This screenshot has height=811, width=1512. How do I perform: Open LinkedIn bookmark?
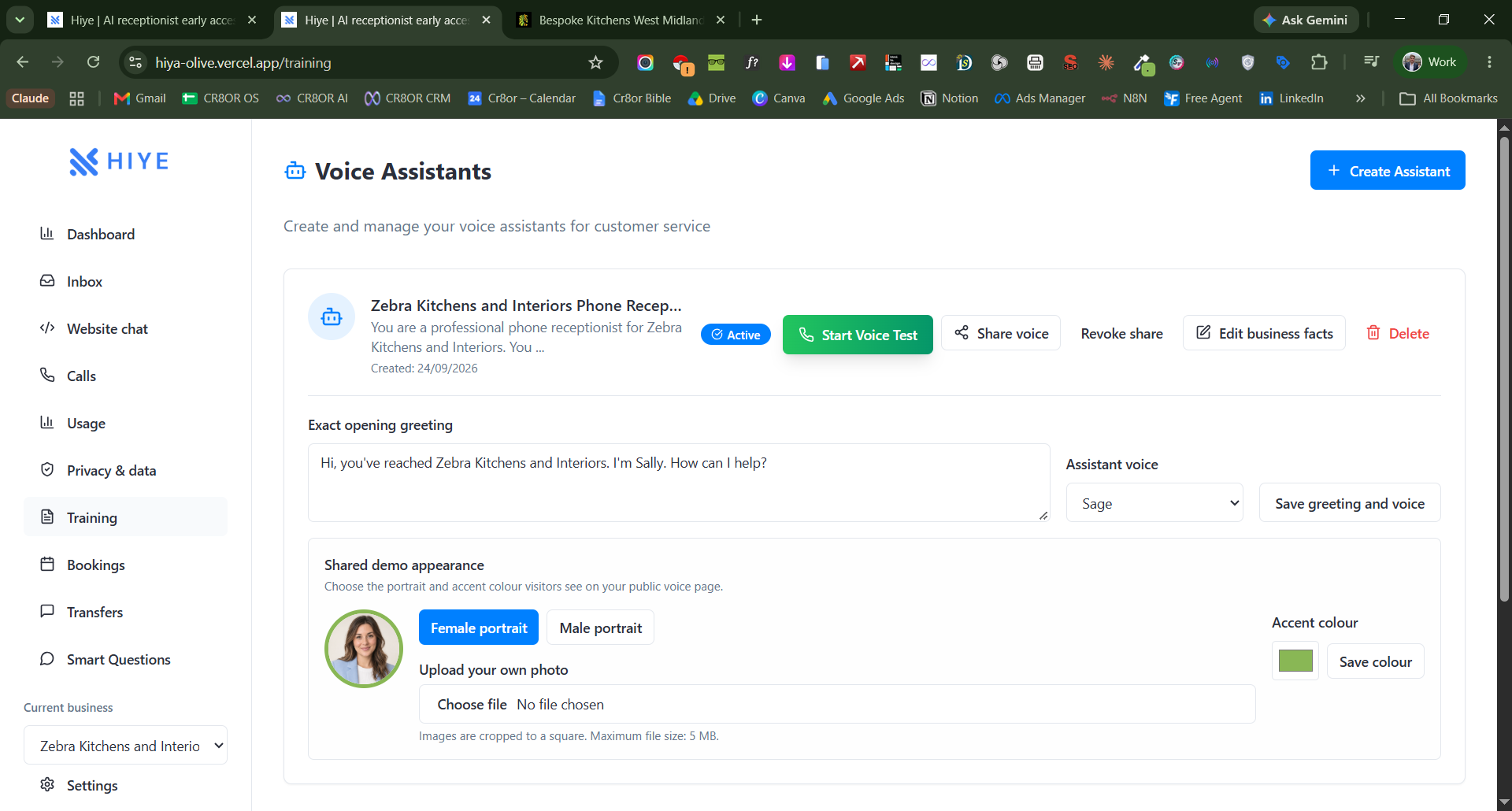(1291, 98)
